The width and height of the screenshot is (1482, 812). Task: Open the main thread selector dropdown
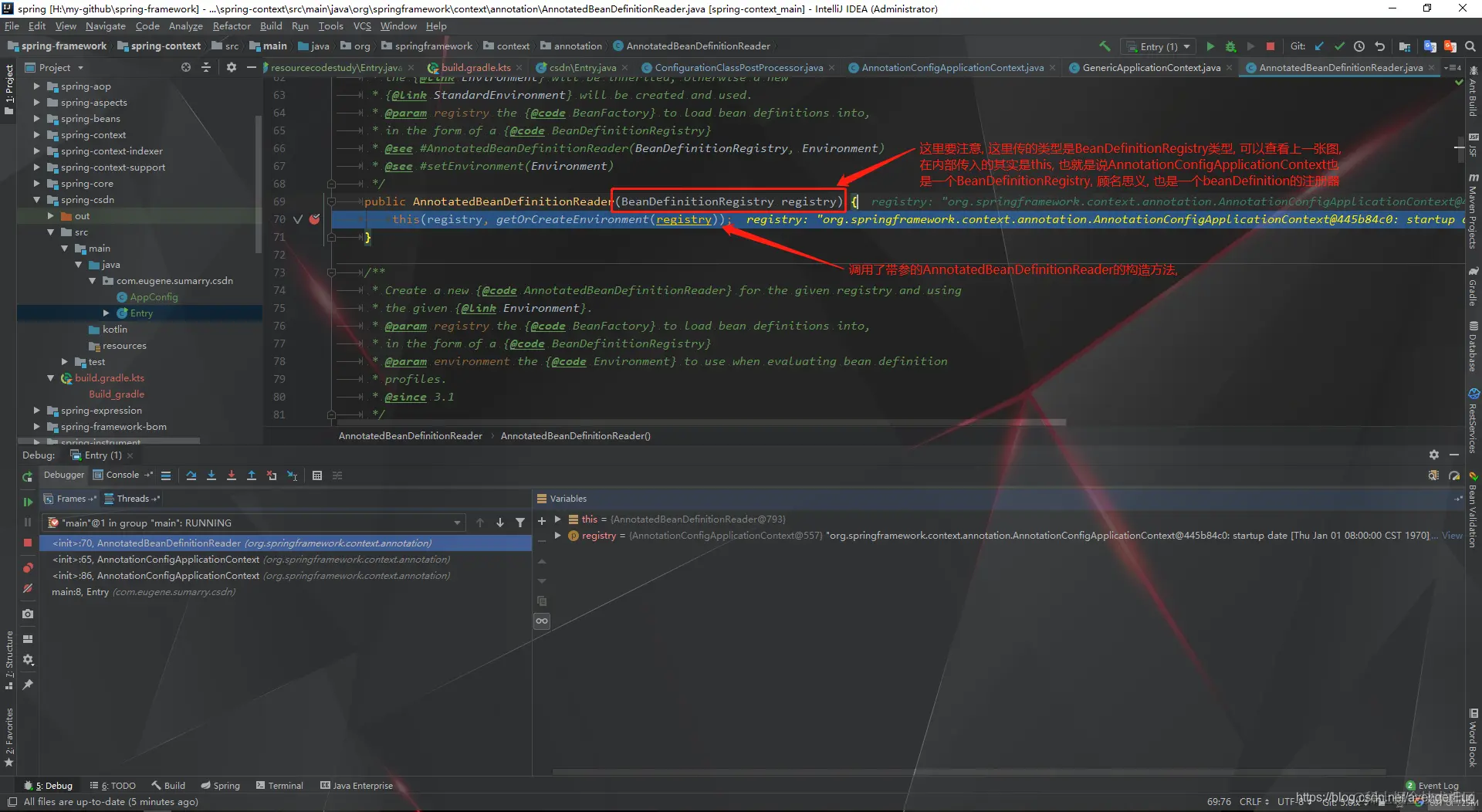point(255,523)
